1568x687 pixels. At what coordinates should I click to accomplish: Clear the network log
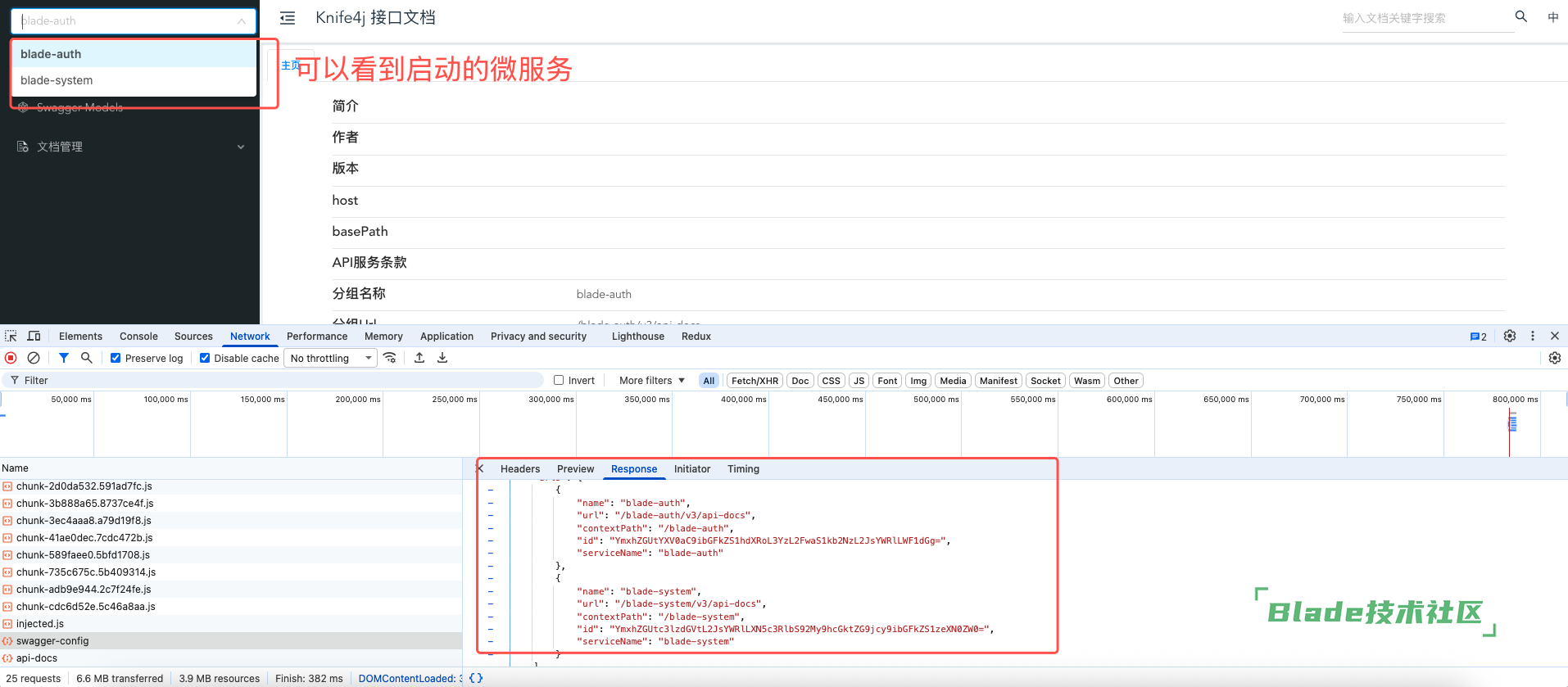(x=34, y=358)
